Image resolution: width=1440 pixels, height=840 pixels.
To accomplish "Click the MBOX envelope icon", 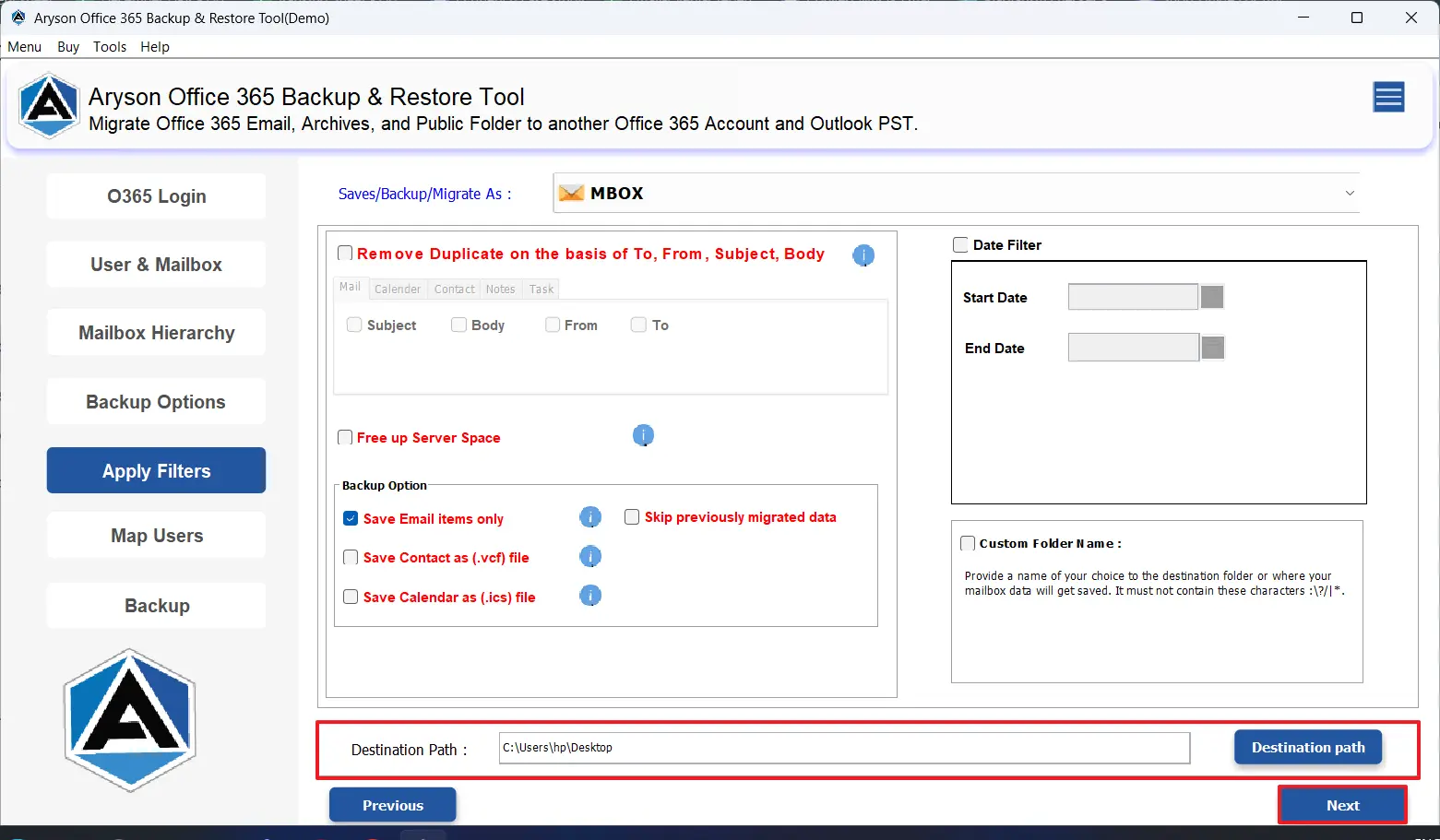I will pos(572,193).
